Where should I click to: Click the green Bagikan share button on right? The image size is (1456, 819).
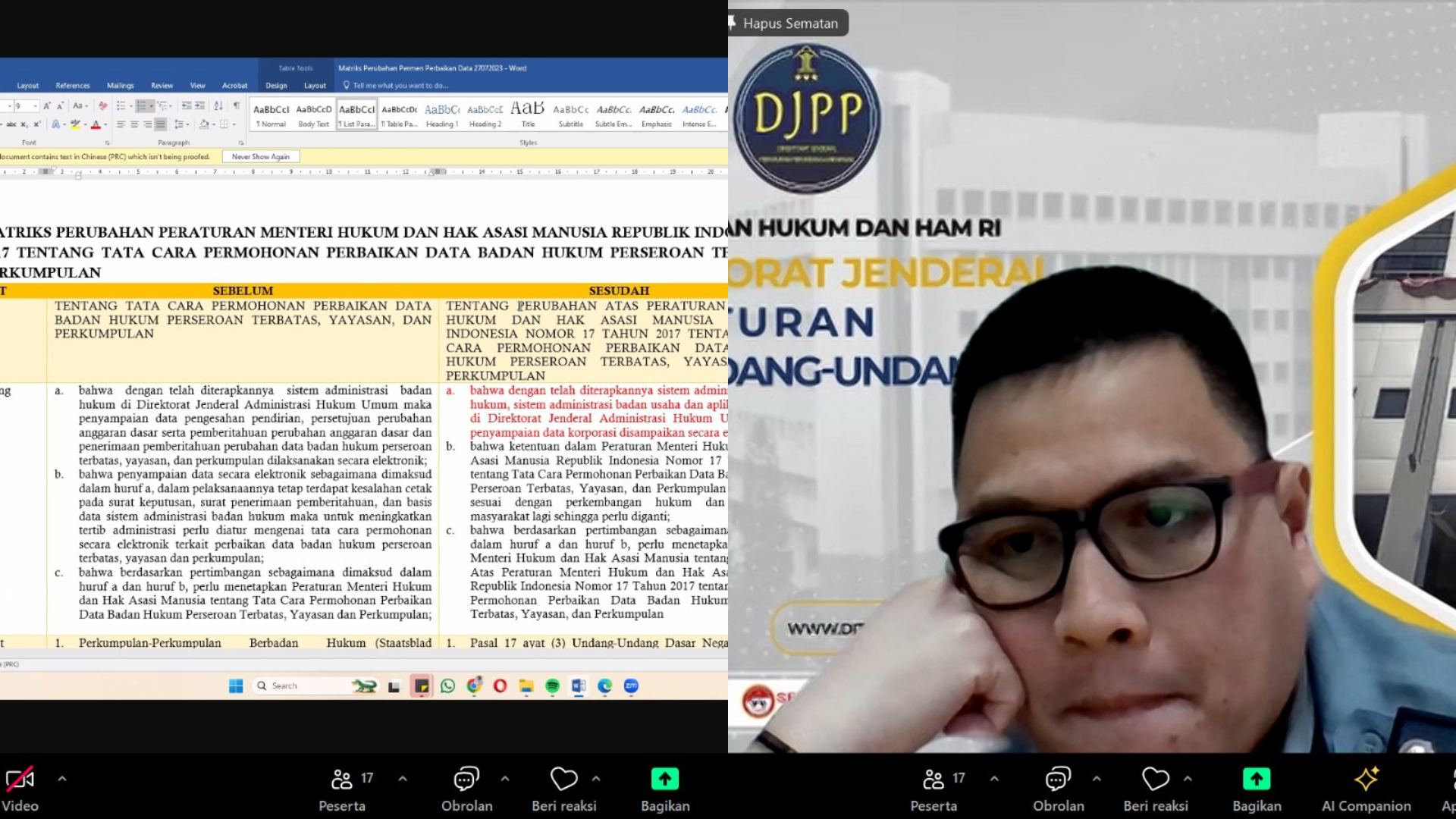coord(1257,789)
